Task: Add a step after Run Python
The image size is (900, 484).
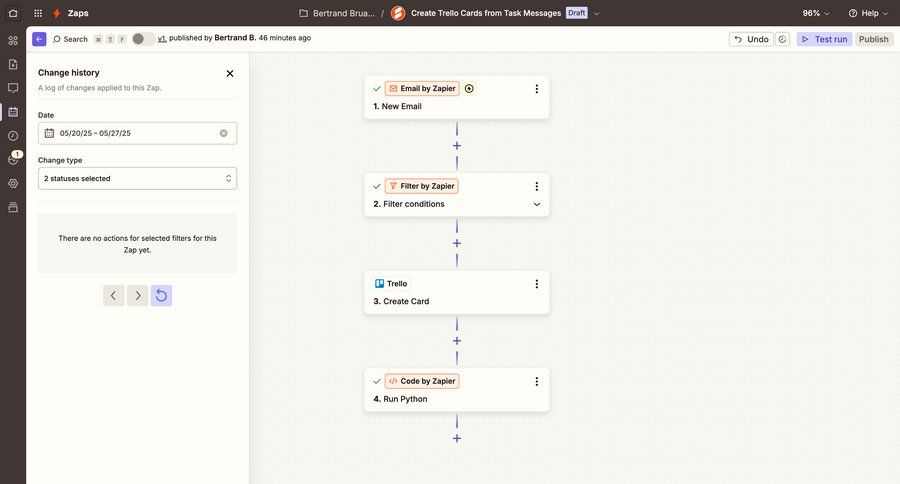Action: (457, 439)
